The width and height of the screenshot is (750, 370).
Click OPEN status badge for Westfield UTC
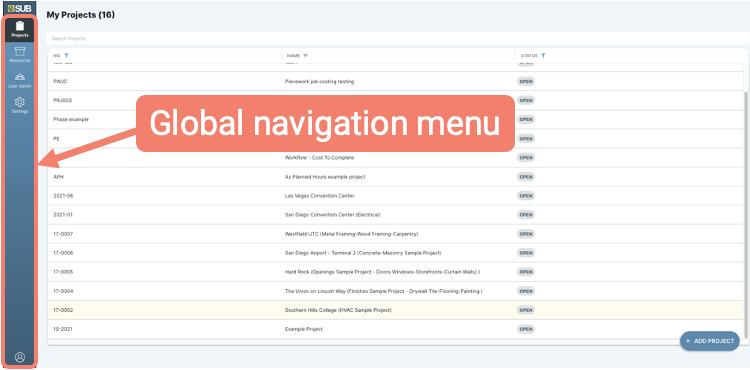pos(526,234)
